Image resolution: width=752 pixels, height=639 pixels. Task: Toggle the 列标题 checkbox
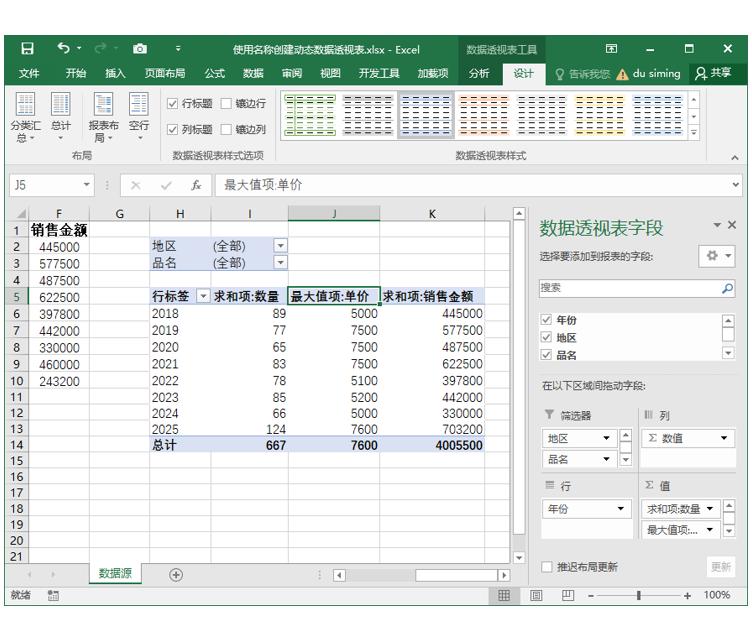click(x=173, y=130)
